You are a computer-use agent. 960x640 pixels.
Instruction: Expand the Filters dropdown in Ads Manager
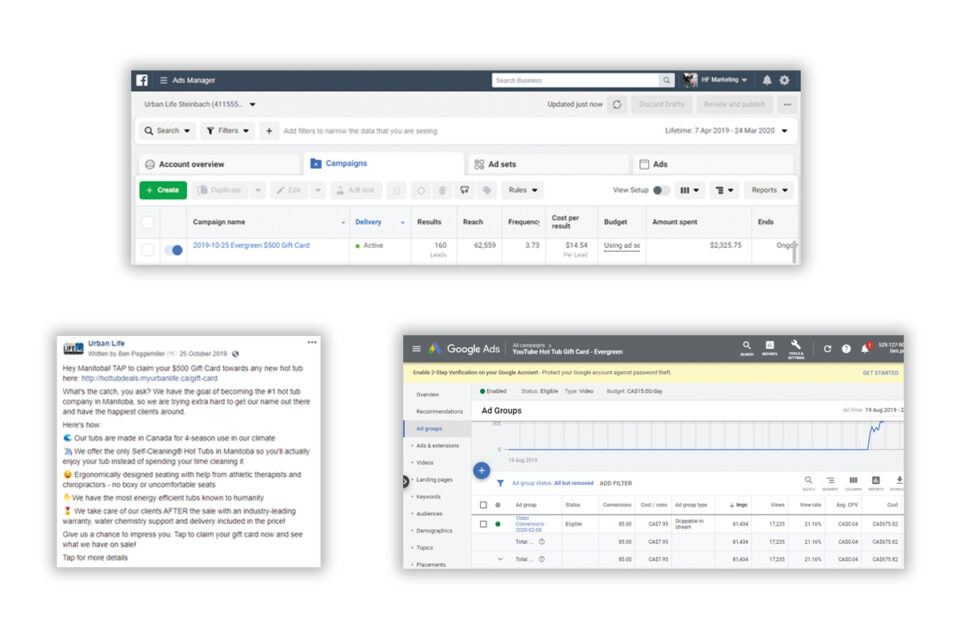(227, 130)
